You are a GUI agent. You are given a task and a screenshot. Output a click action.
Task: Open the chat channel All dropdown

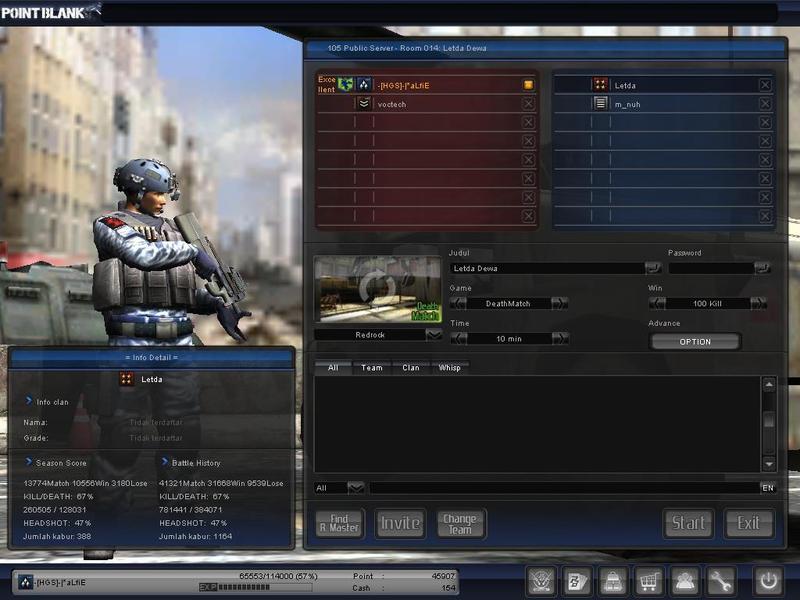click(356, 488)
